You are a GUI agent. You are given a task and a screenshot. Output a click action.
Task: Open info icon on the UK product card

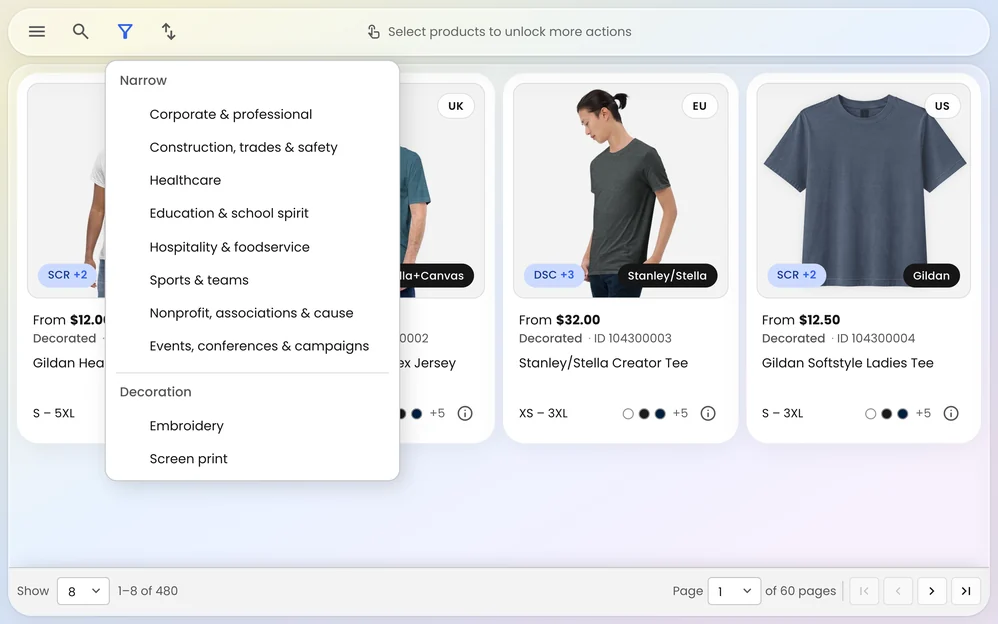[x=465, y=413]
